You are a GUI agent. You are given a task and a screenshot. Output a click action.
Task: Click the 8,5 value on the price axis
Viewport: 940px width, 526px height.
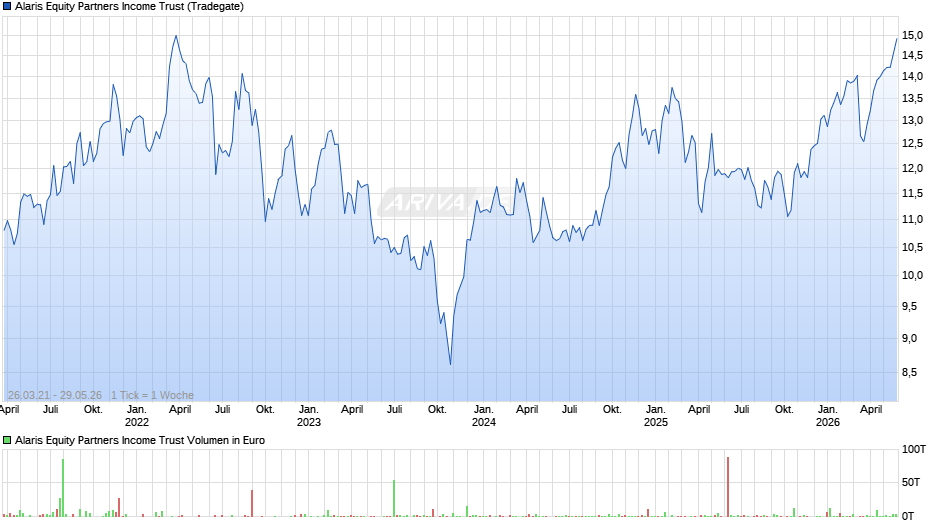pos(909,372)
